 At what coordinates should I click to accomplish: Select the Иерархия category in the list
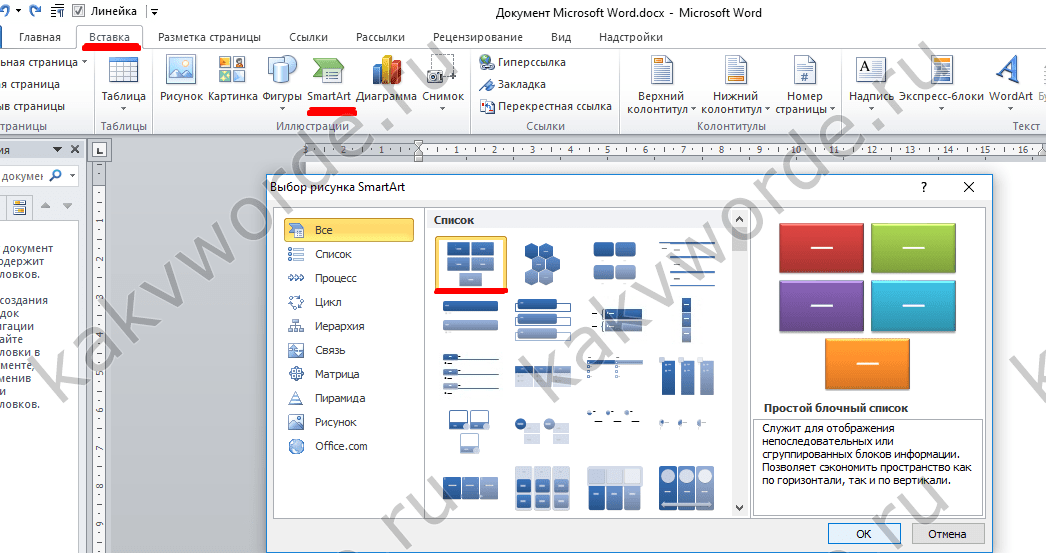pyautogui.click(x=339, y=326)
